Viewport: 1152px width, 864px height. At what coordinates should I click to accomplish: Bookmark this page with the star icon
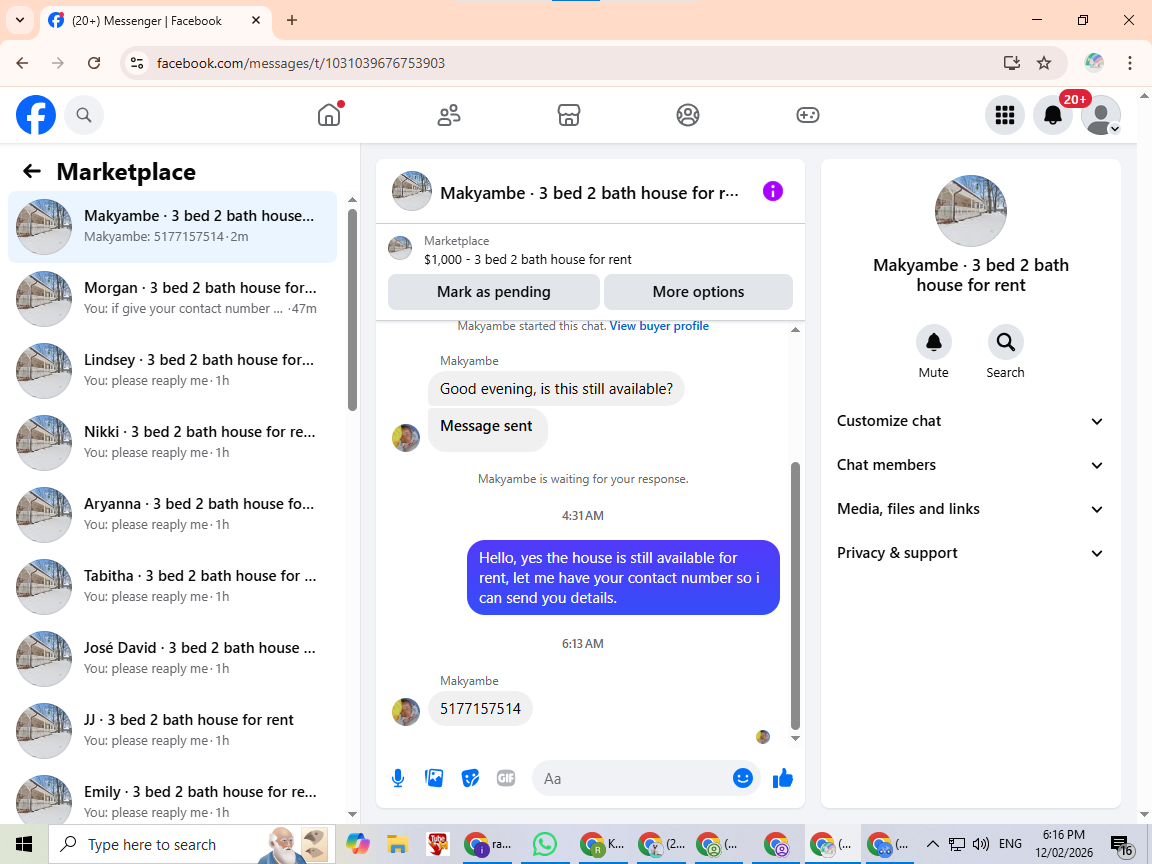(1044, 63)
